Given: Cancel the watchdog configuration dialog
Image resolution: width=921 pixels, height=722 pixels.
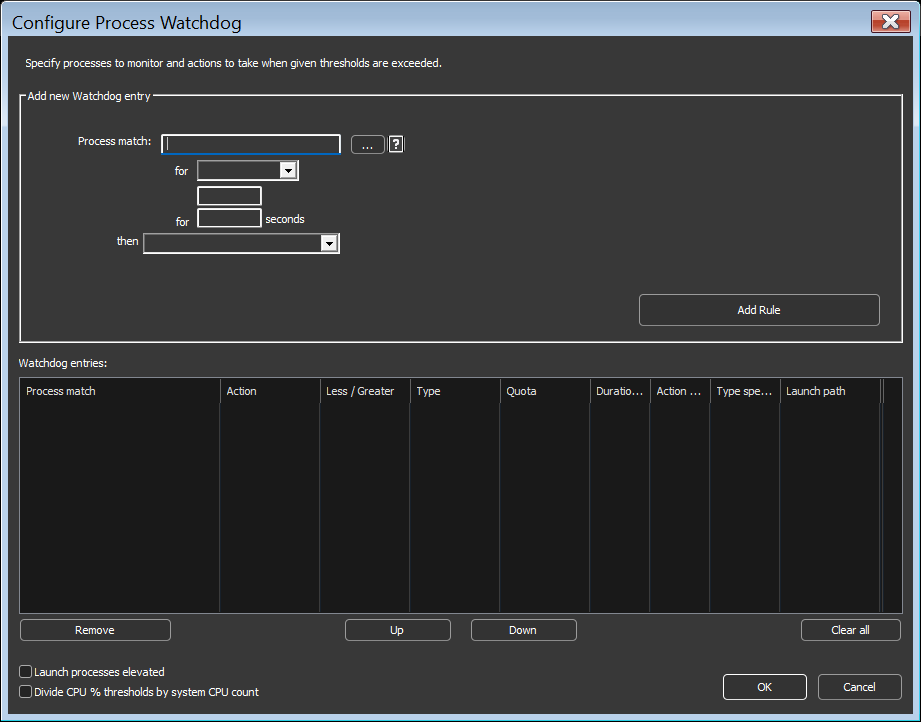Looking at the screenshot, I should click(x=859, y=687).
